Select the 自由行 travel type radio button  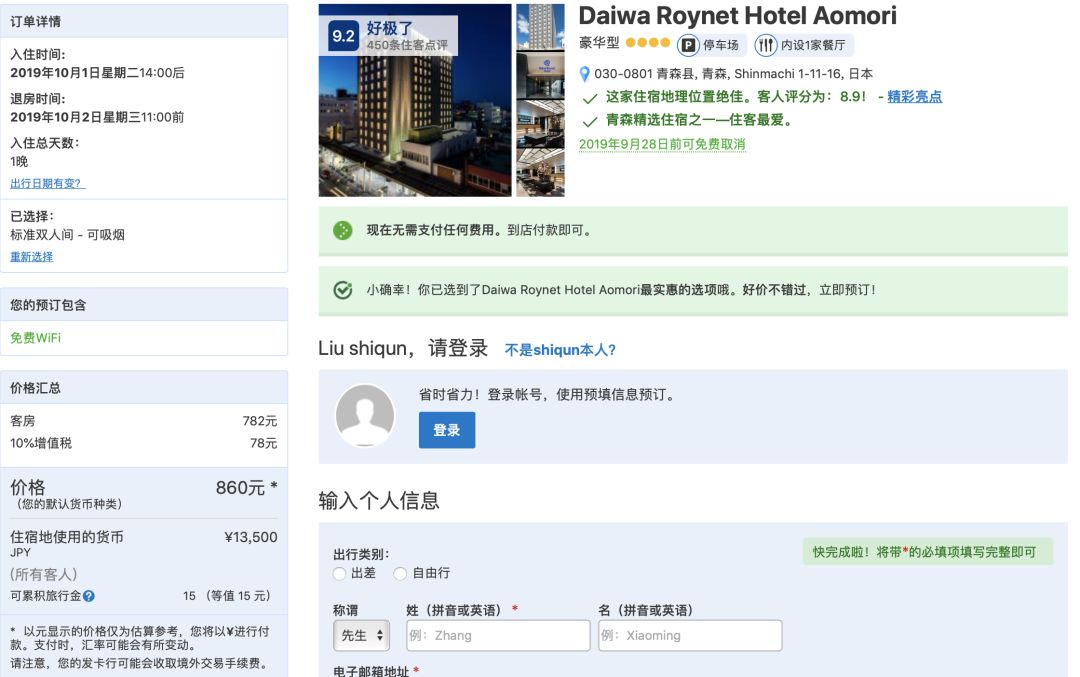400,573
